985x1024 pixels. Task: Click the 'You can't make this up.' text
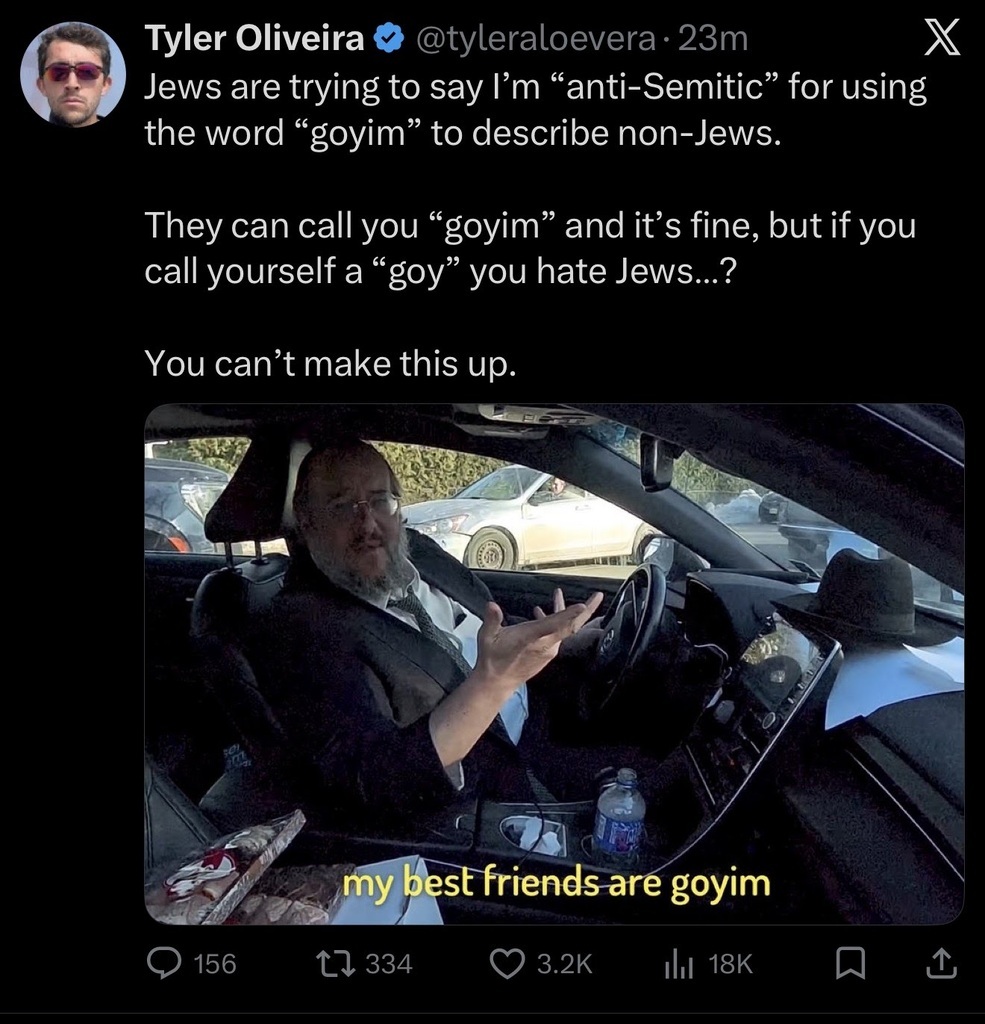tap(331, 363)
